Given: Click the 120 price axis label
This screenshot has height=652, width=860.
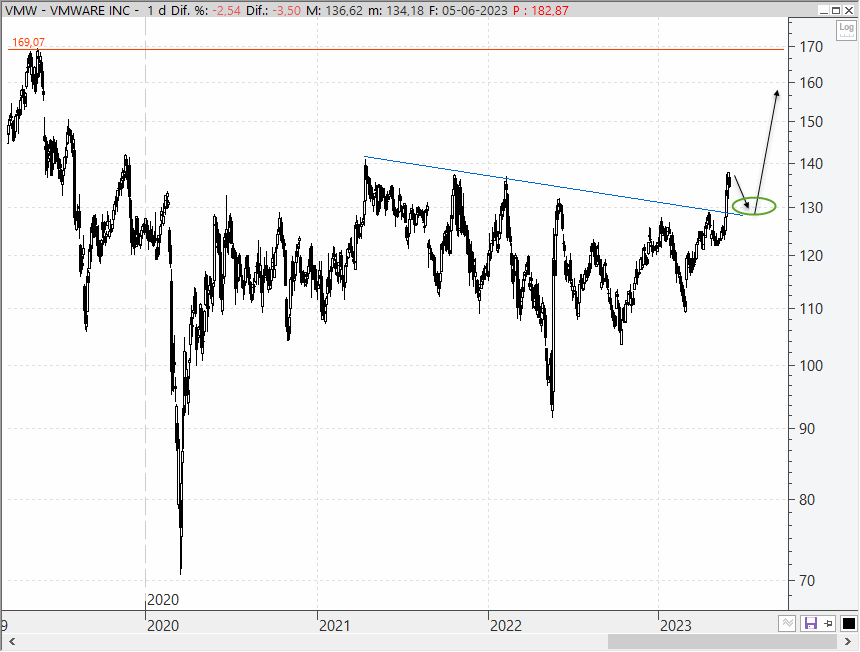Looking at the screenshot, I should click(x=811, y=256).
